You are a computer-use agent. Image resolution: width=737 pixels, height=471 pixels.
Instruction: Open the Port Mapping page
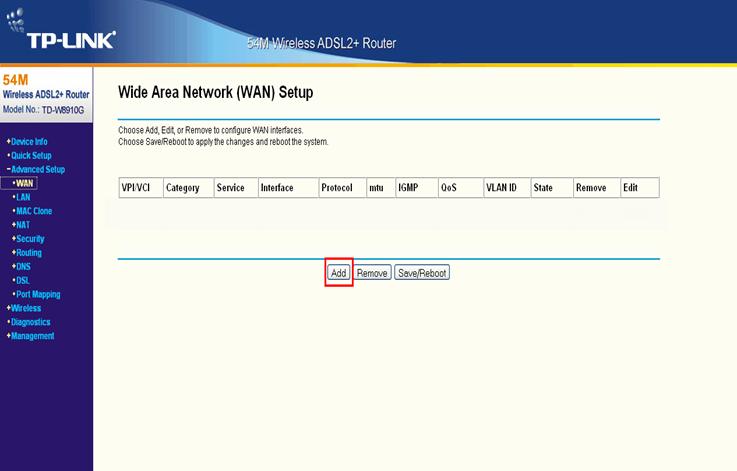(x=38, y=294)
